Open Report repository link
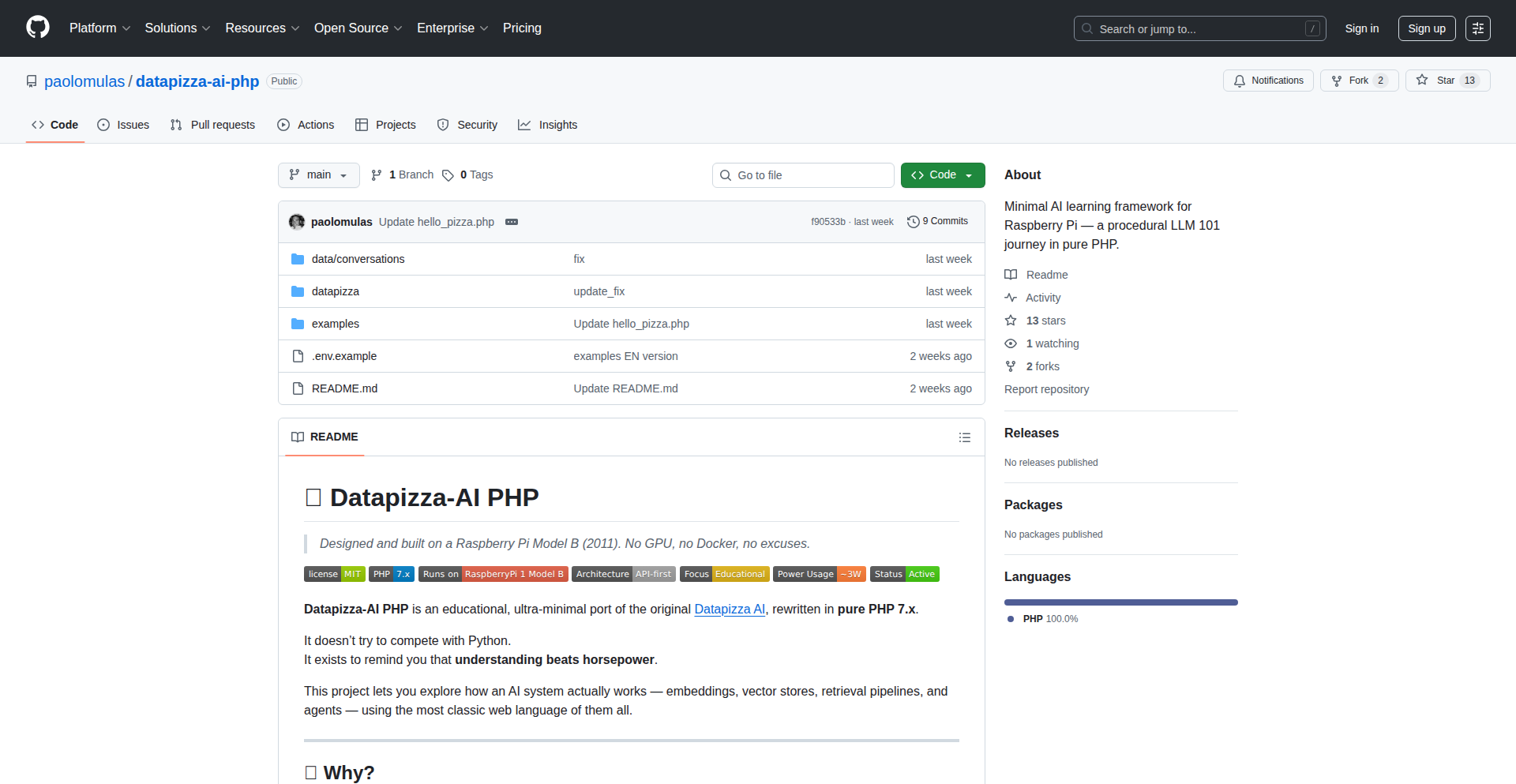 coord(1046,389)
